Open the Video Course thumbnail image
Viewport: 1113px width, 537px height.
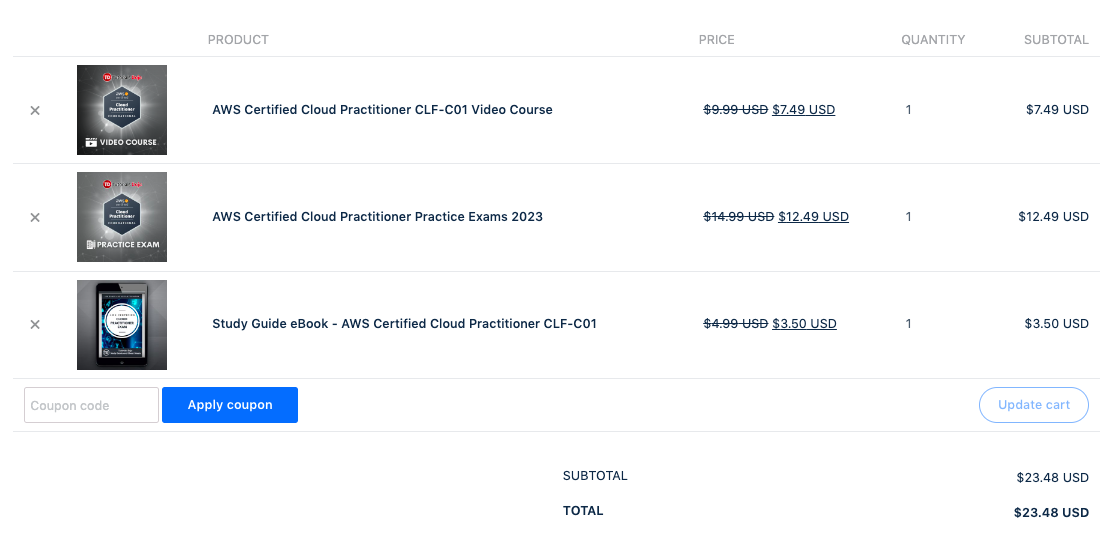point(122,110)
